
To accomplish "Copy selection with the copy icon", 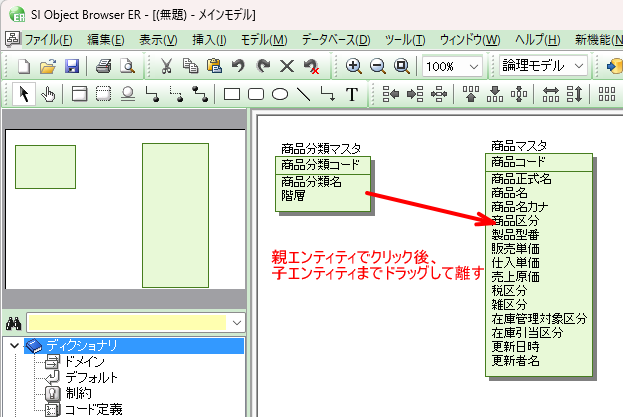I will pos(190,66).
